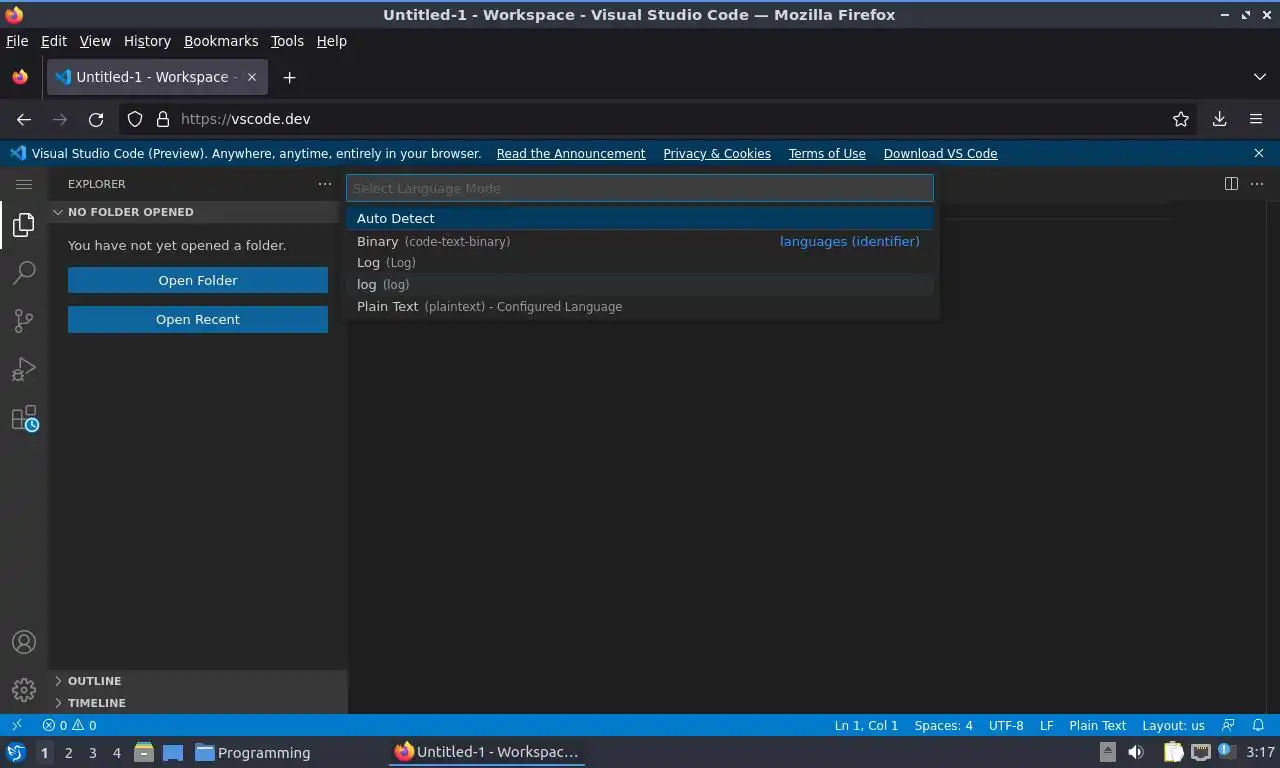The width and height of the screenshot is (1280, 768).
Task: Open Firefox Help menu
Action: coord(332,41)
